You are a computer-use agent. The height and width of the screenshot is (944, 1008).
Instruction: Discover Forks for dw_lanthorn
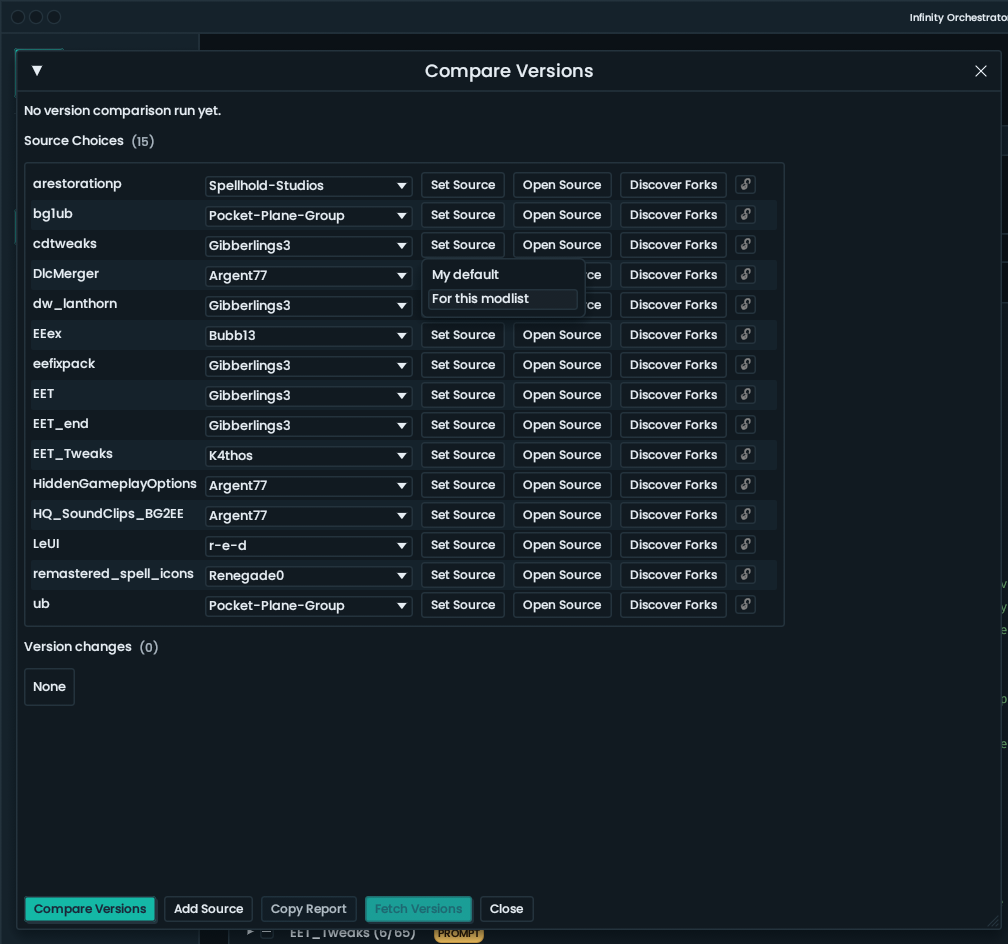pyautogui.click(x=673, y=305)
